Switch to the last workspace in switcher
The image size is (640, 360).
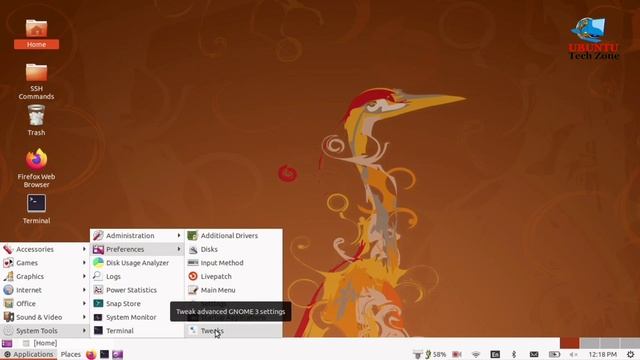coord(630,343)
